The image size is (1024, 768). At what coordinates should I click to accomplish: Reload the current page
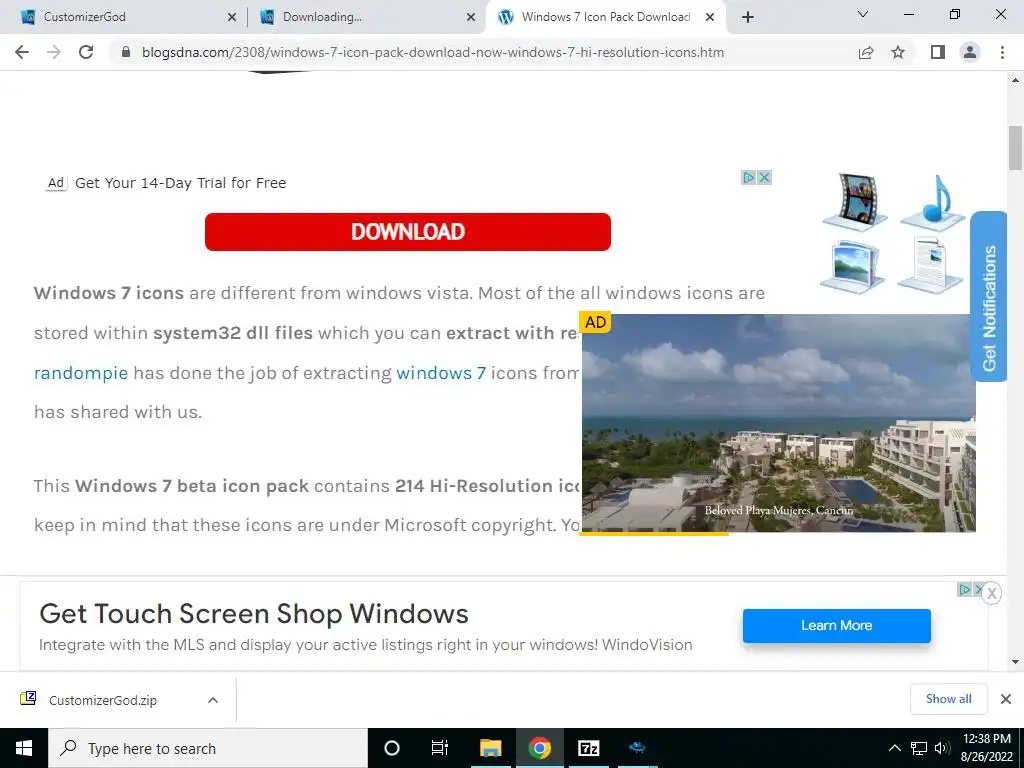point(86,52)
